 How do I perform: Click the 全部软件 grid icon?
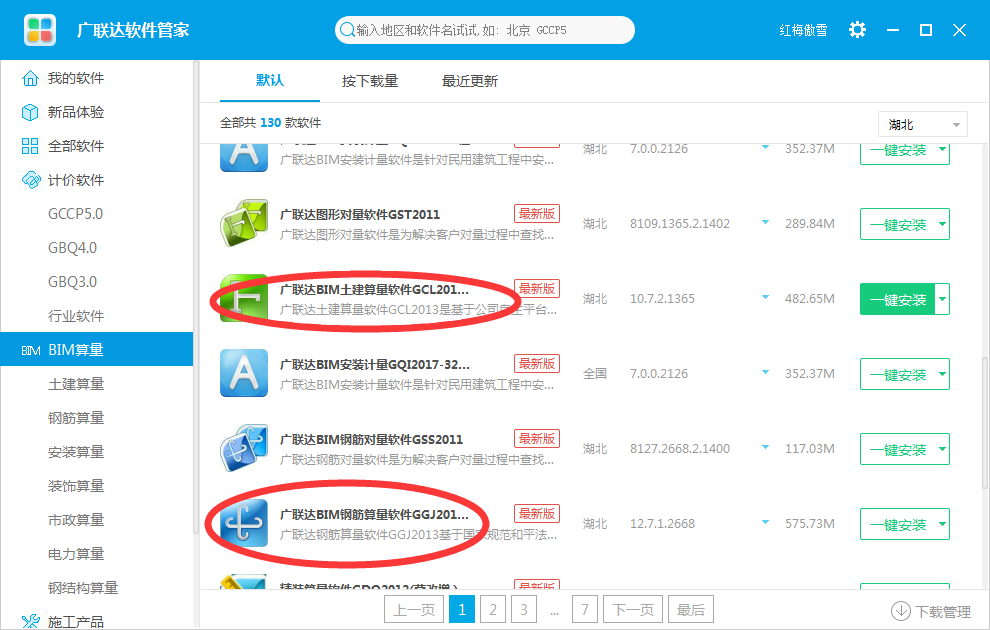30,146
